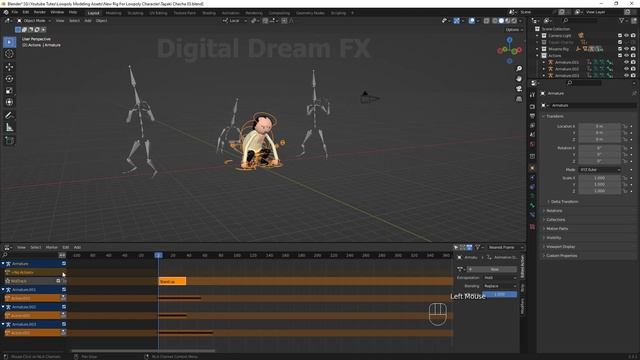Open Nearest Frame snapping dropdown
This screenshot has width=640, height=360.
coord(505,247)
